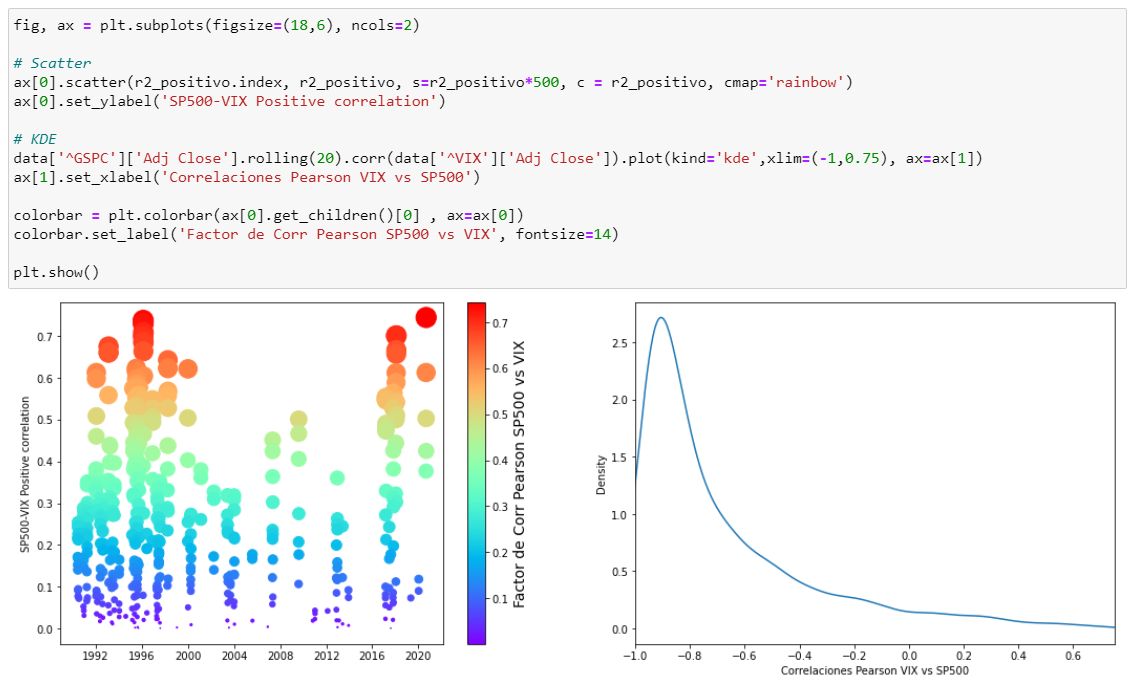Click the 0.7 tick label on the colorbar

pyautogui.click(x=498, y=323)
